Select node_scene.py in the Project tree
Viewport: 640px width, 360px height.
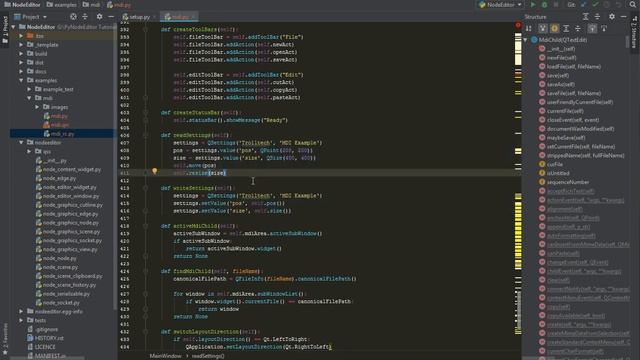(x=60, y=267)
